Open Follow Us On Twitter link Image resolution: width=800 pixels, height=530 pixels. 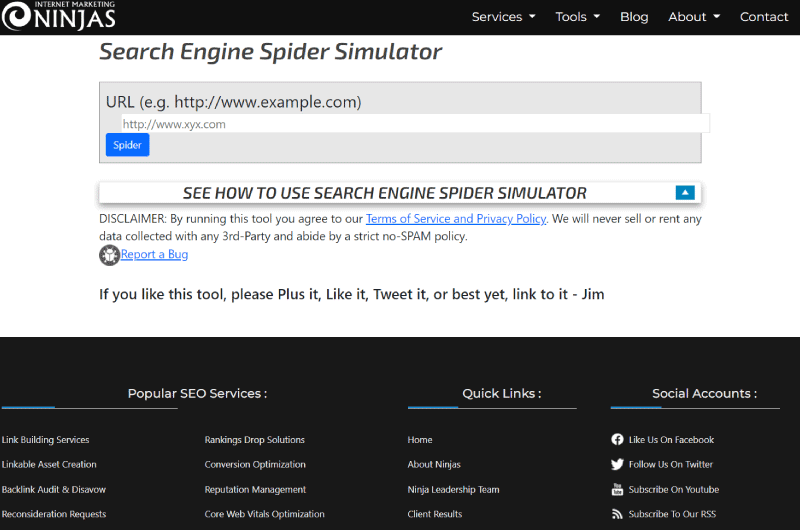pyautogui.click(x=671, y=464)
